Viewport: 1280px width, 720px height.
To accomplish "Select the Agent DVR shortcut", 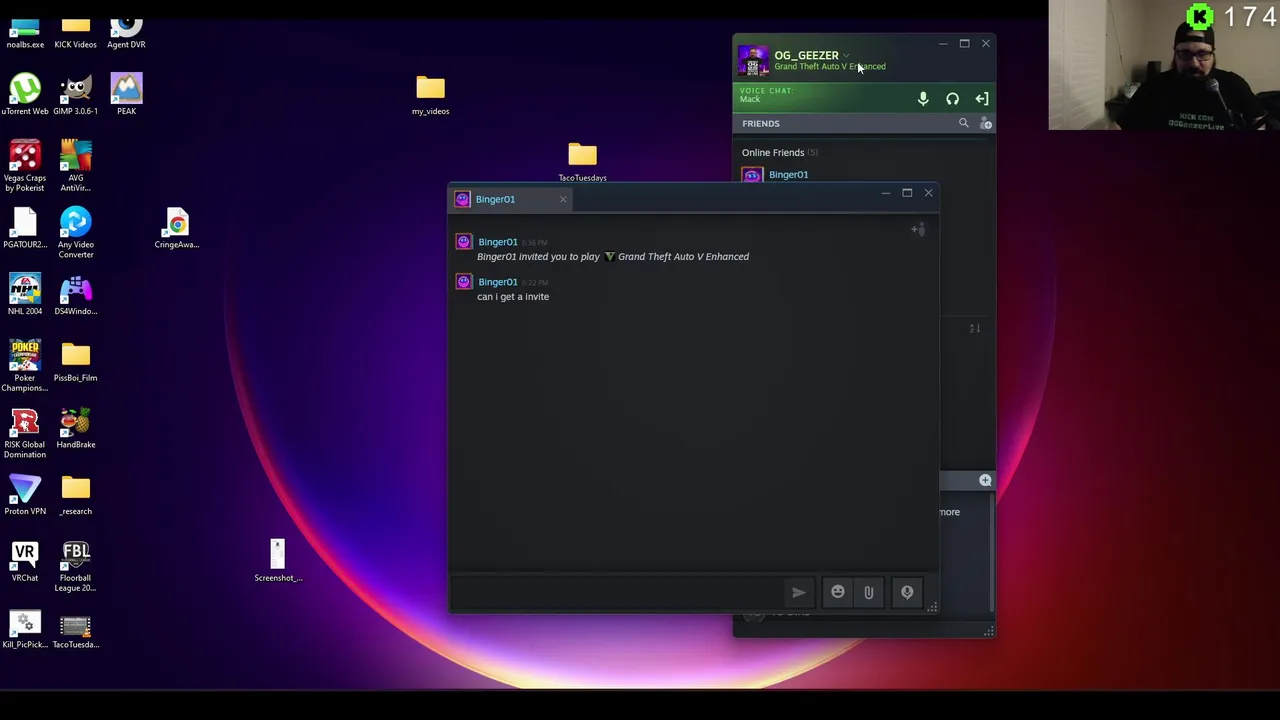I will pos(126,32).
